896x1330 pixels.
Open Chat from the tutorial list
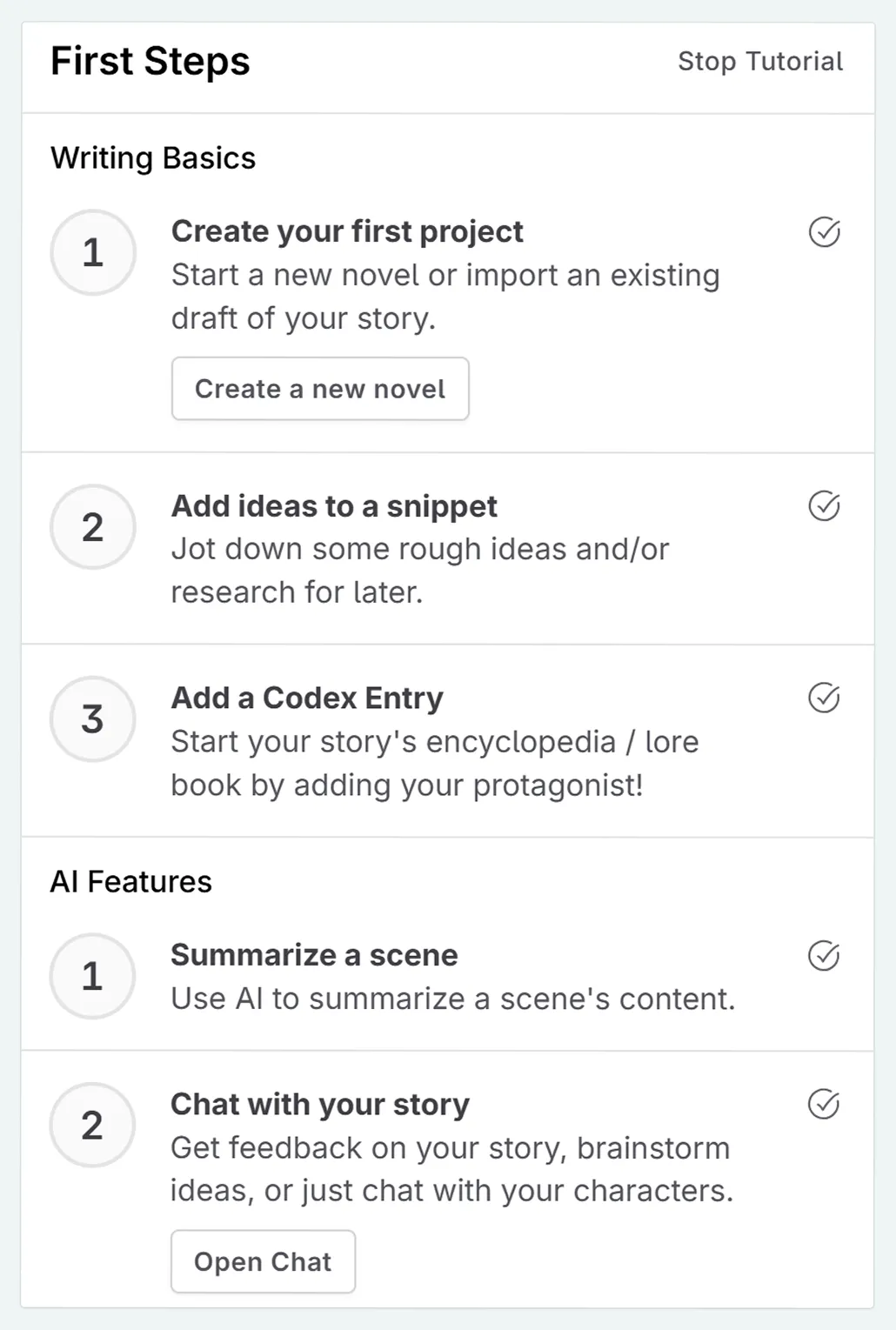[263, 1261]
